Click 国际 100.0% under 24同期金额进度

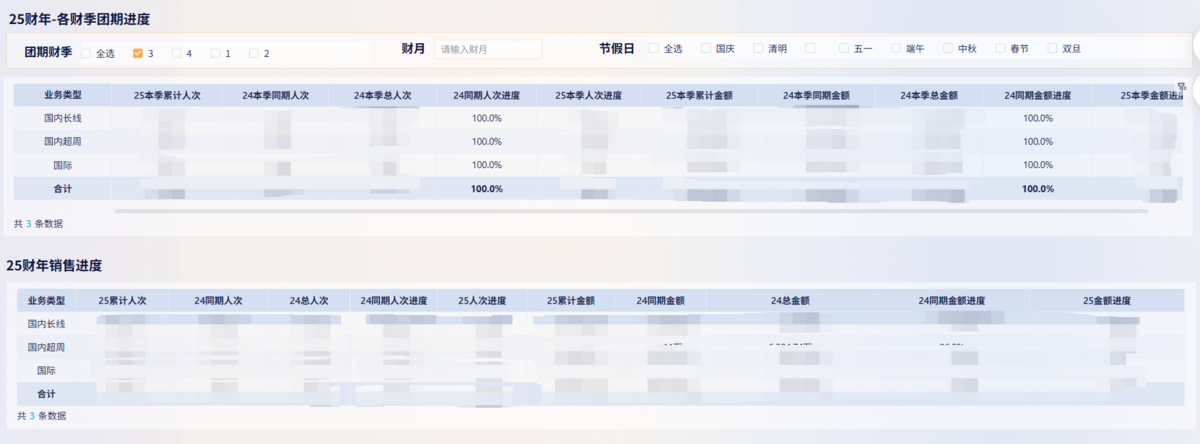pyautogui.click(x=1037, y=164)
